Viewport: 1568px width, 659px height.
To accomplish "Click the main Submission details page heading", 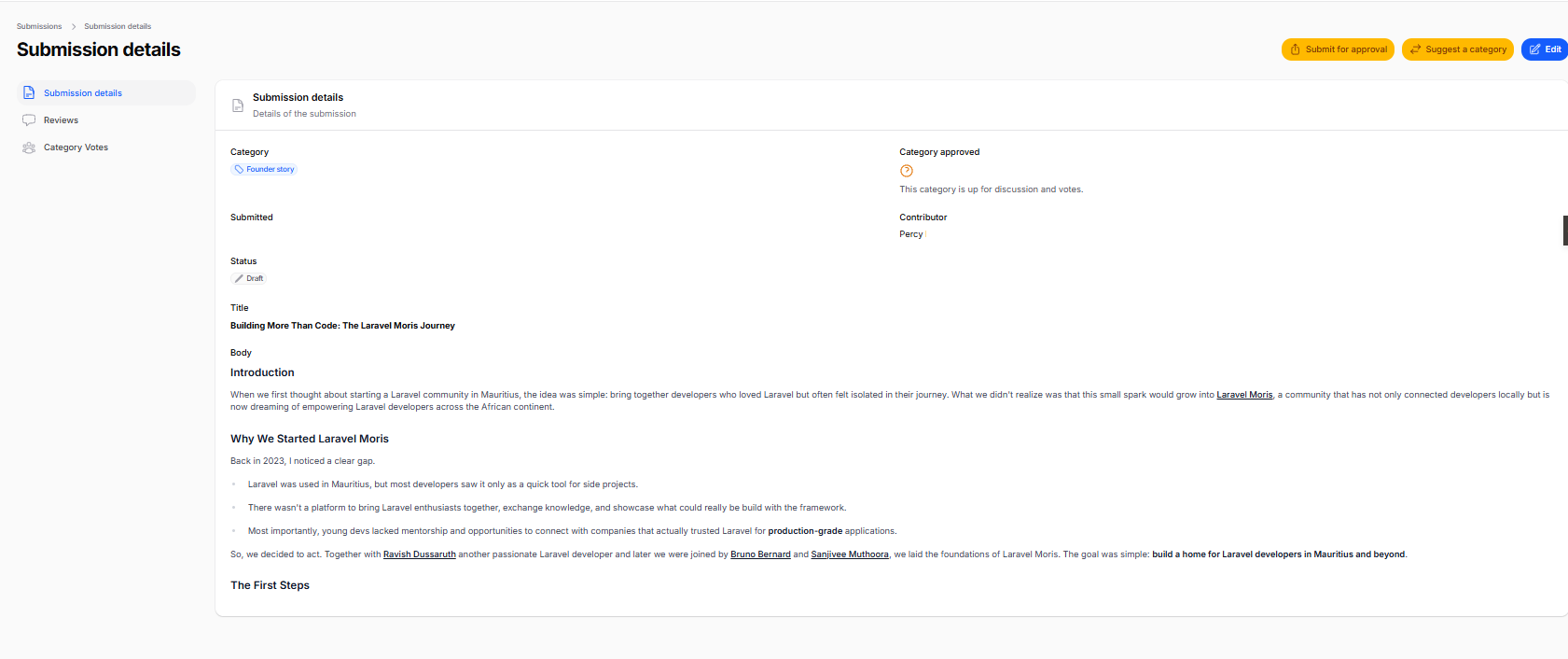I will point(99,49).
